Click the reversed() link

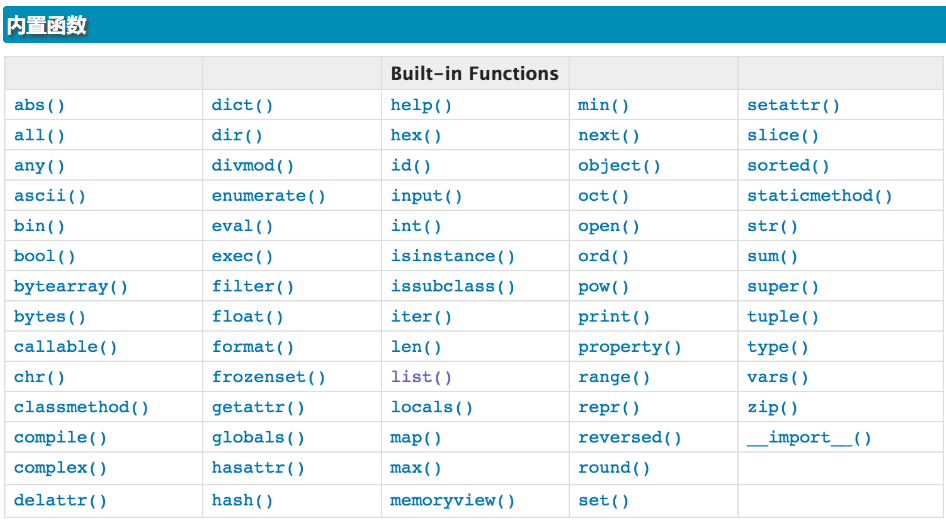[629, 437]
